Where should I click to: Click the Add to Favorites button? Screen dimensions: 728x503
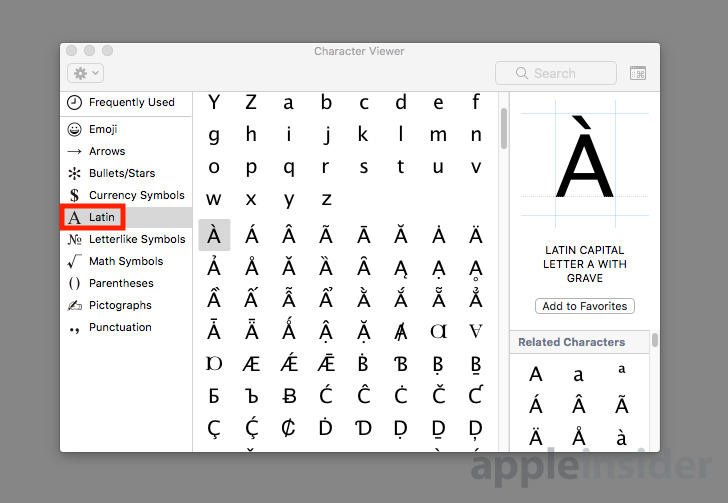pyautogui.click(x=585, y=306)
